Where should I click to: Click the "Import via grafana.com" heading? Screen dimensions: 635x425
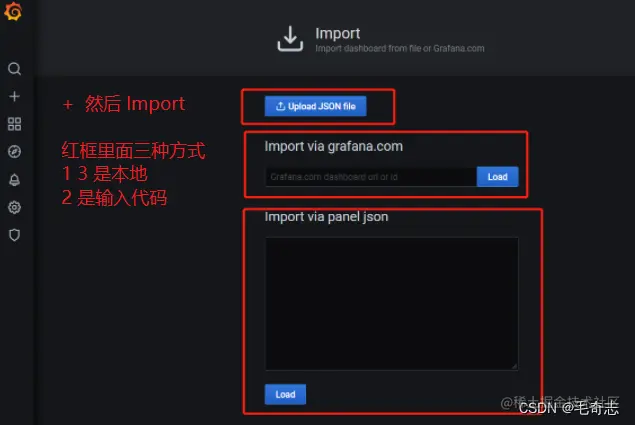[334, 146]
